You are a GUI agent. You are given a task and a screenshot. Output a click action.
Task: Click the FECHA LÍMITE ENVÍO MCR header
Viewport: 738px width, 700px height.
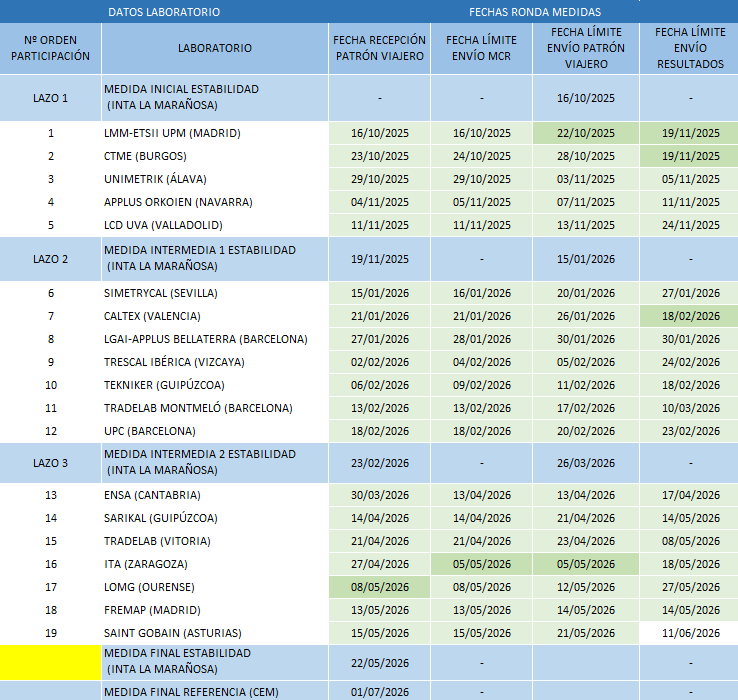(481, 48)
